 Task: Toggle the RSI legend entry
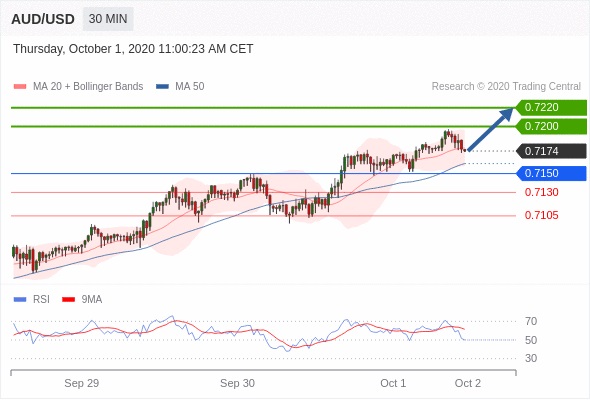31,299
